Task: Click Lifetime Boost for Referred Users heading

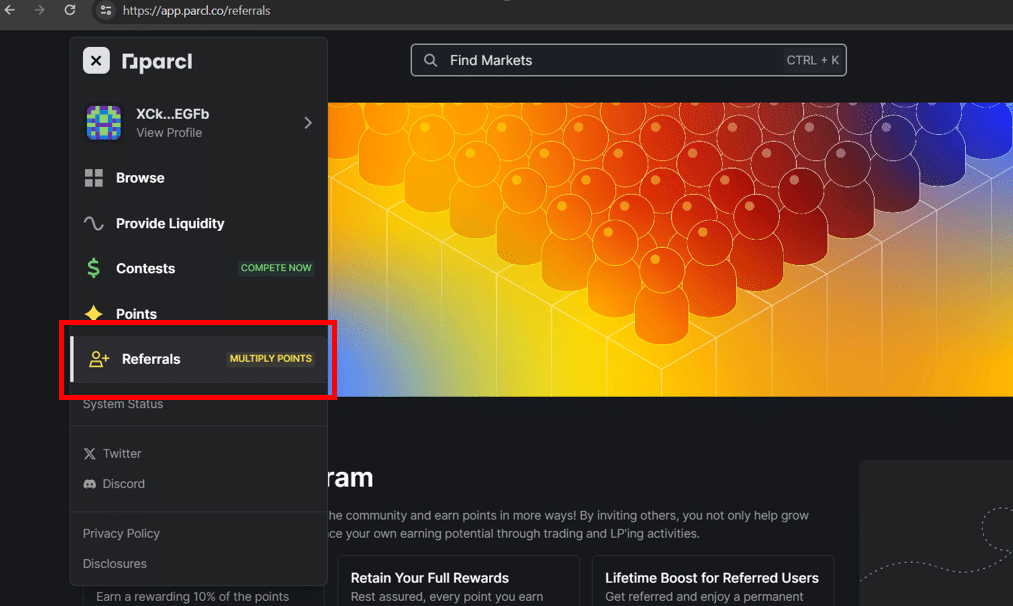Action: click(x=712, y=578)
